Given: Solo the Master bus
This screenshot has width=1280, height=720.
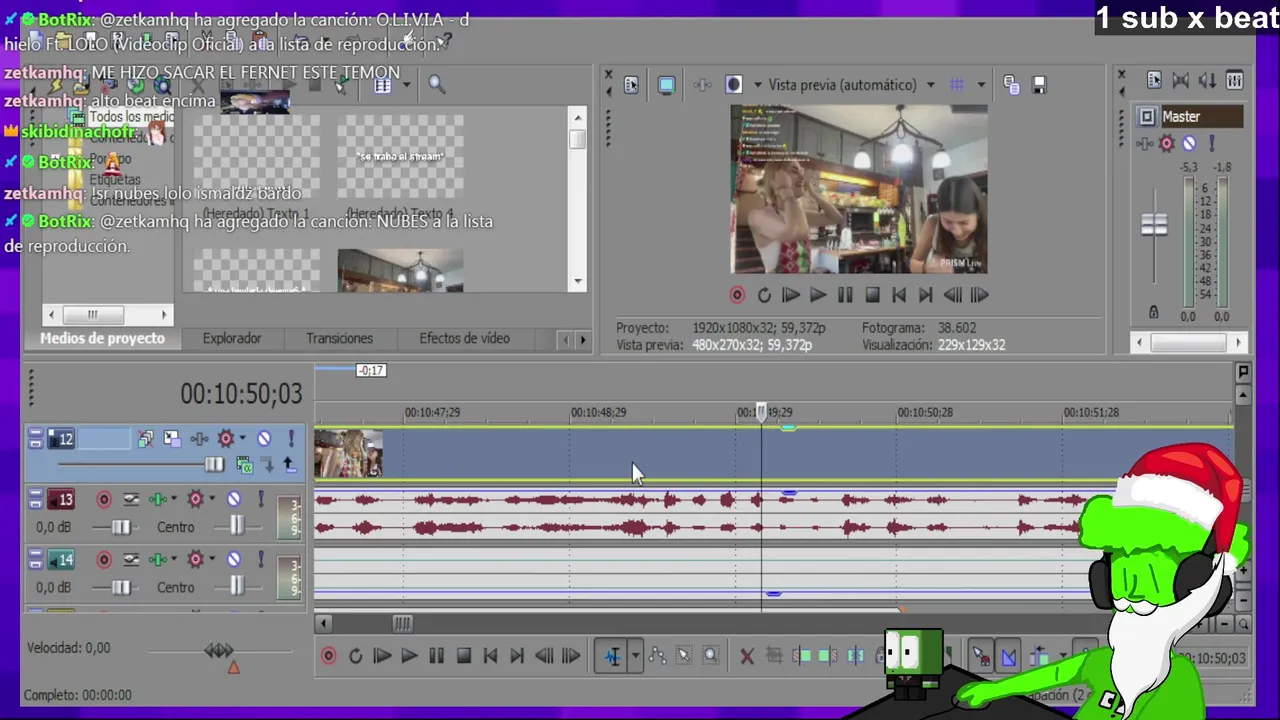Looking at the screenshot, I should [x=1212, y=143].
